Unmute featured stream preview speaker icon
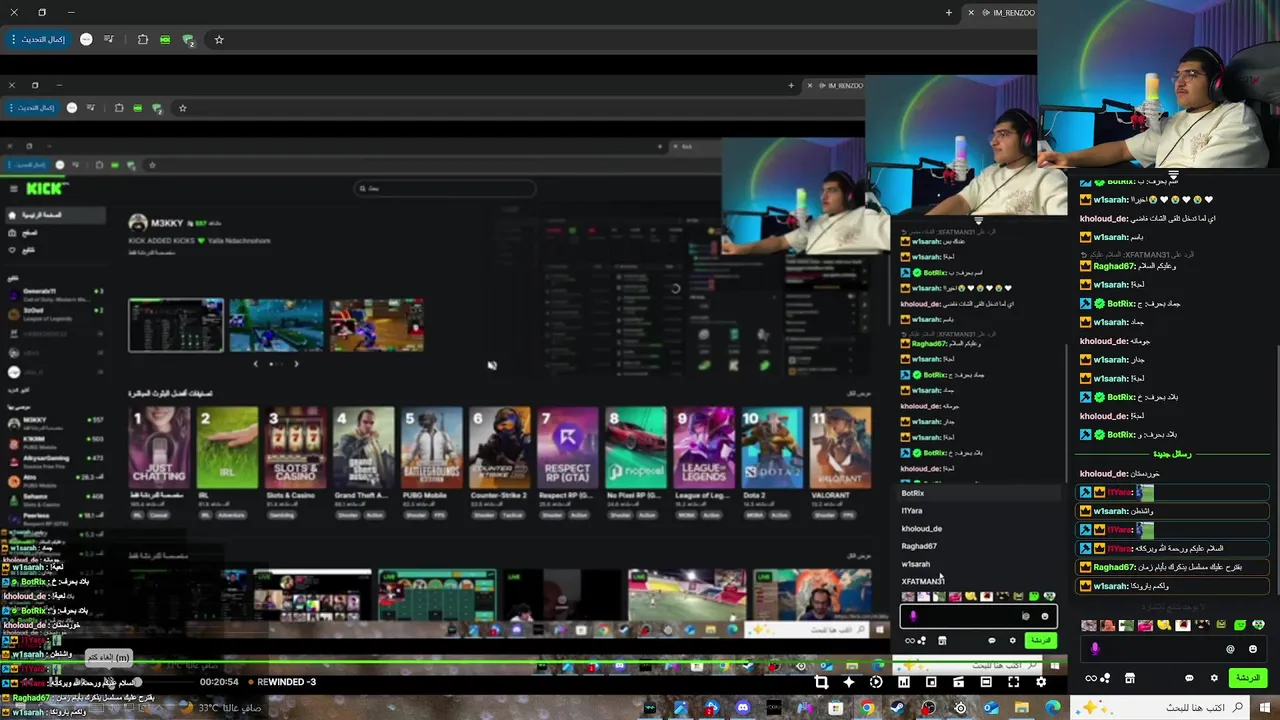 (x=492, y=366)
